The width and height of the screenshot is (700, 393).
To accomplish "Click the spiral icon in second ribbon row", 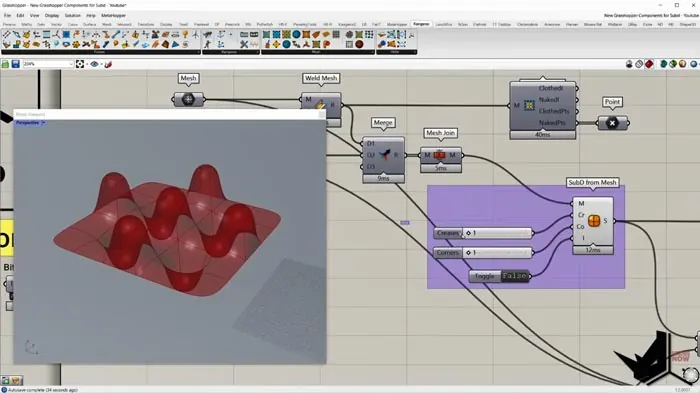I will coord(185,44).
